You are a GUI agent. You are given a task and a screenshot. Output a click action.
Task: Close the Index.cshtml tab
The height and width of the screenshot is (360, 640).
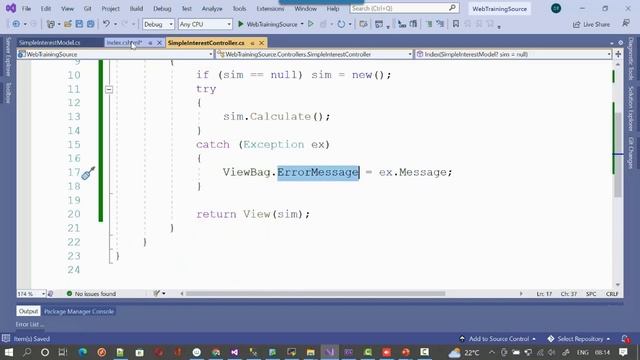(159, 43)
